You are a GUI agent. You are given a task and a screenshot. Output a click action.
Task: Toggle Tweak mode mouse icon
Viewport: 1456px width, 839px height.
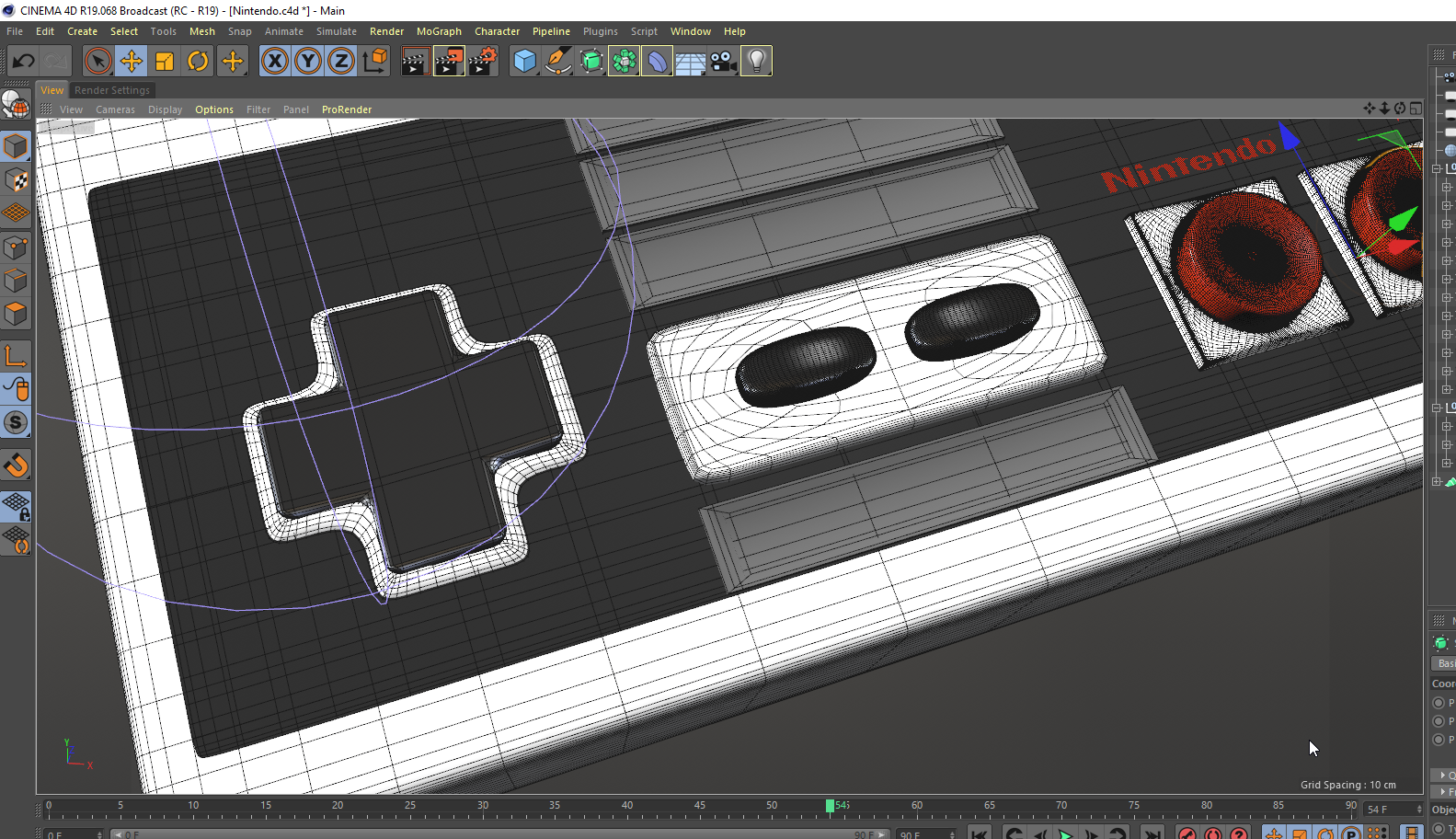tap(16, 389)
